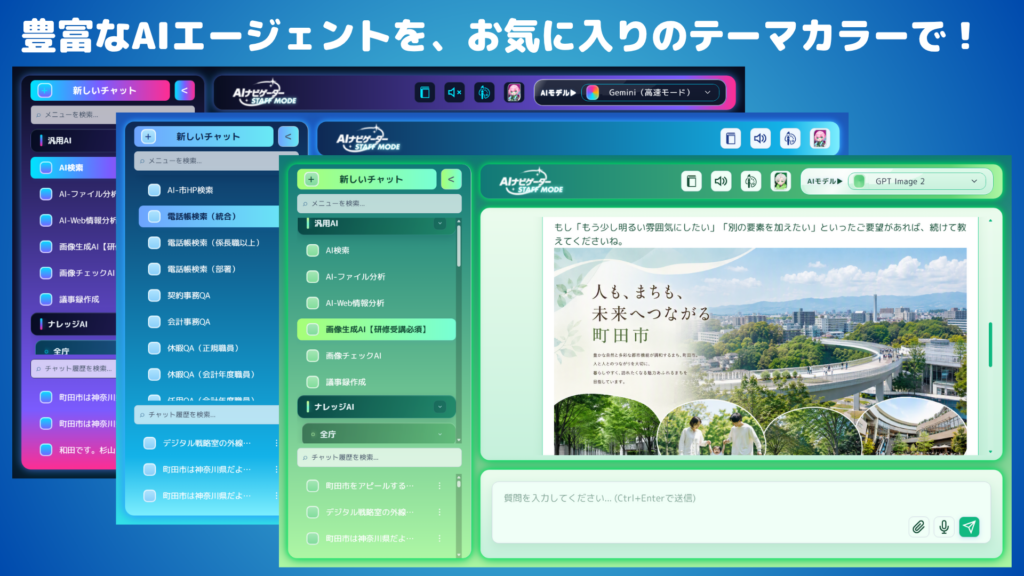Unmute the muted speaker icon in purple window

(x=455, y=92)
